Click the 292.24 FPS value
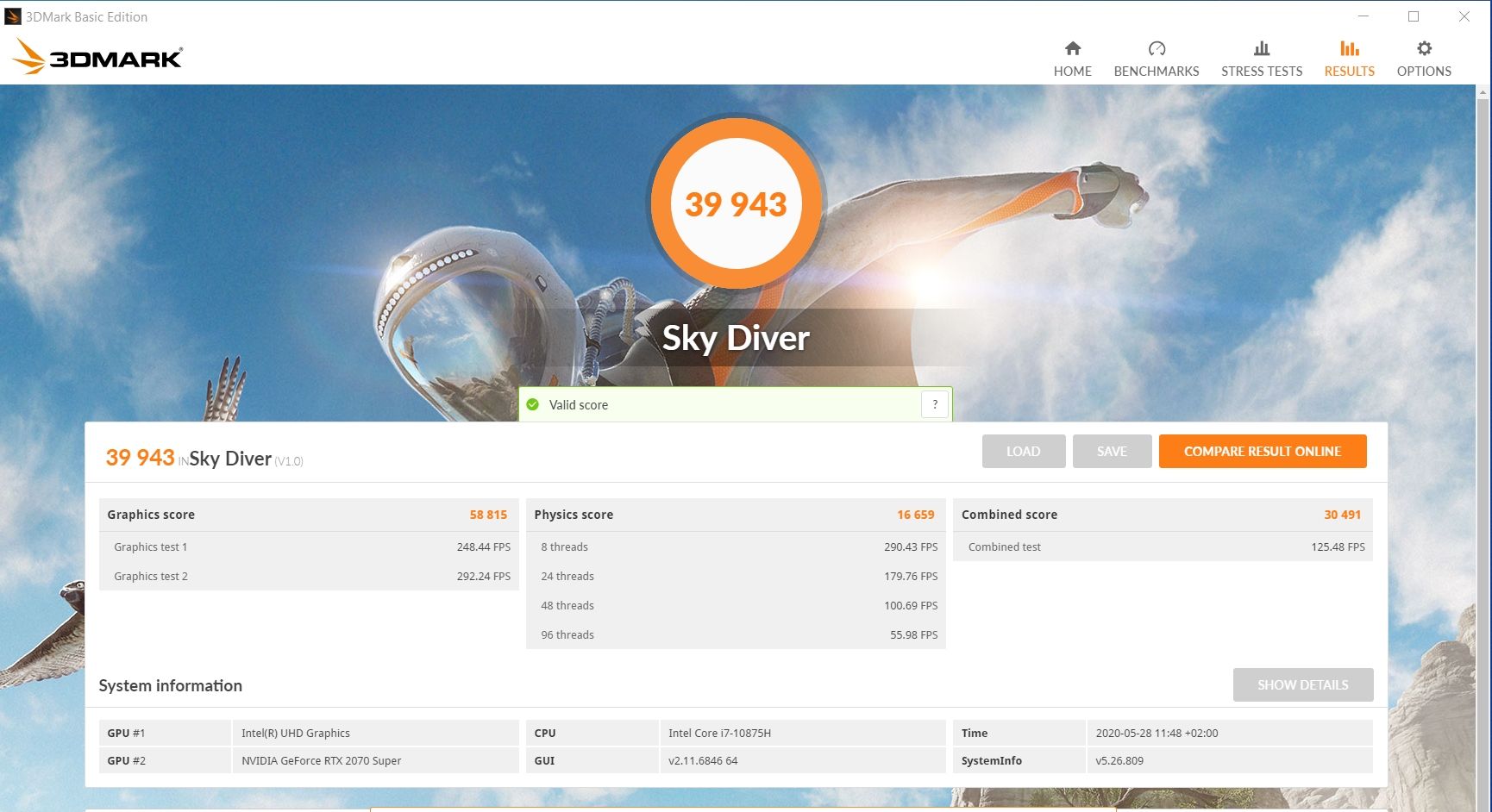This screenshot has width=1492, height=812. (x=484, y=577)
